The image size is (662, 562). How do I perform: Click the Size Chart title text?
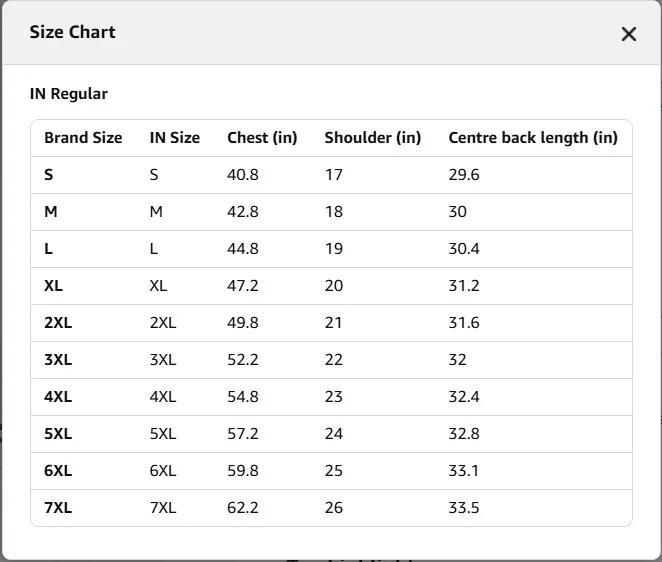coord(72,32)
